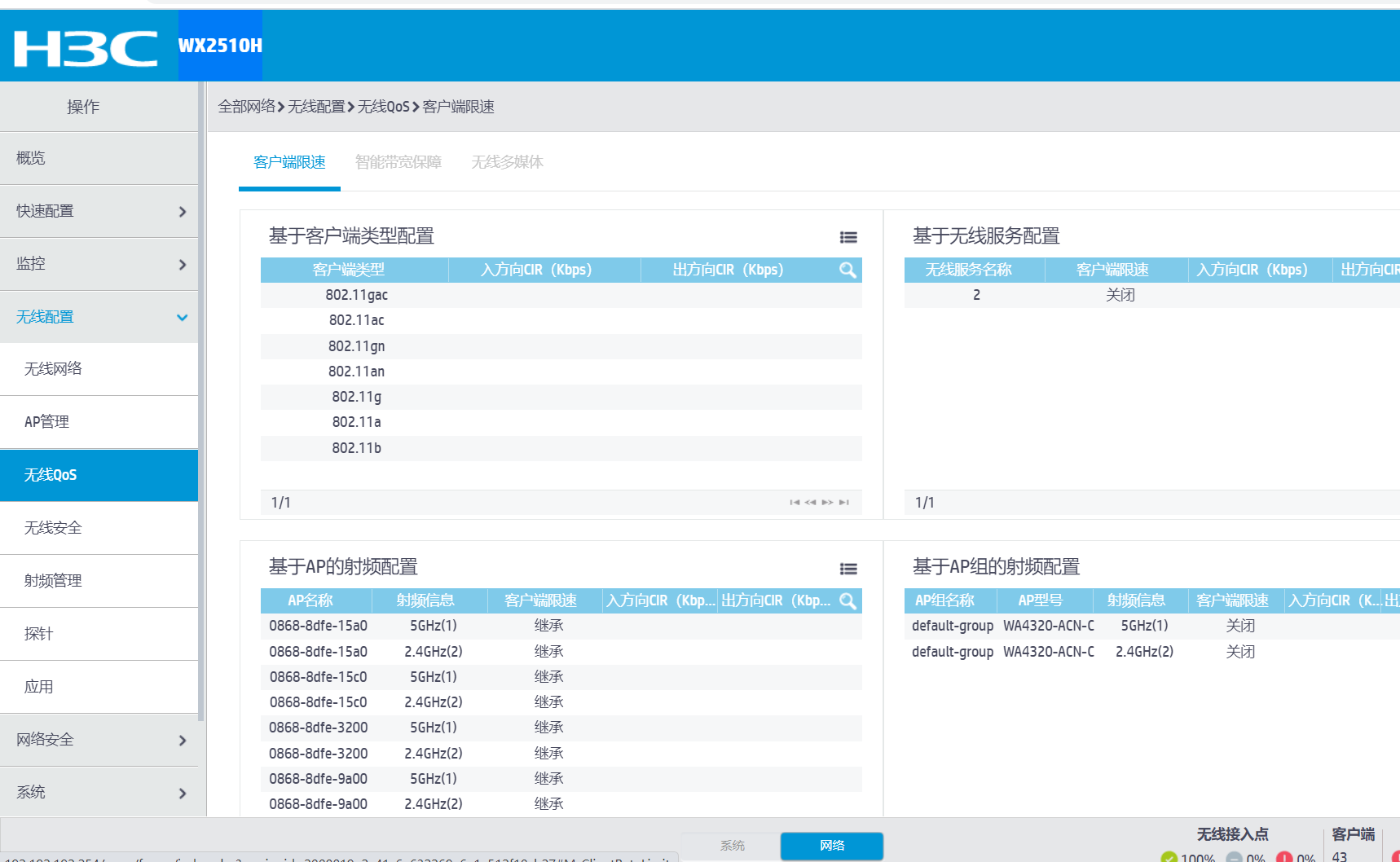1400x862 pixels.
Task: Open list menu icon of 基于客户端类型配置 panel
Action: coord(848,237)
